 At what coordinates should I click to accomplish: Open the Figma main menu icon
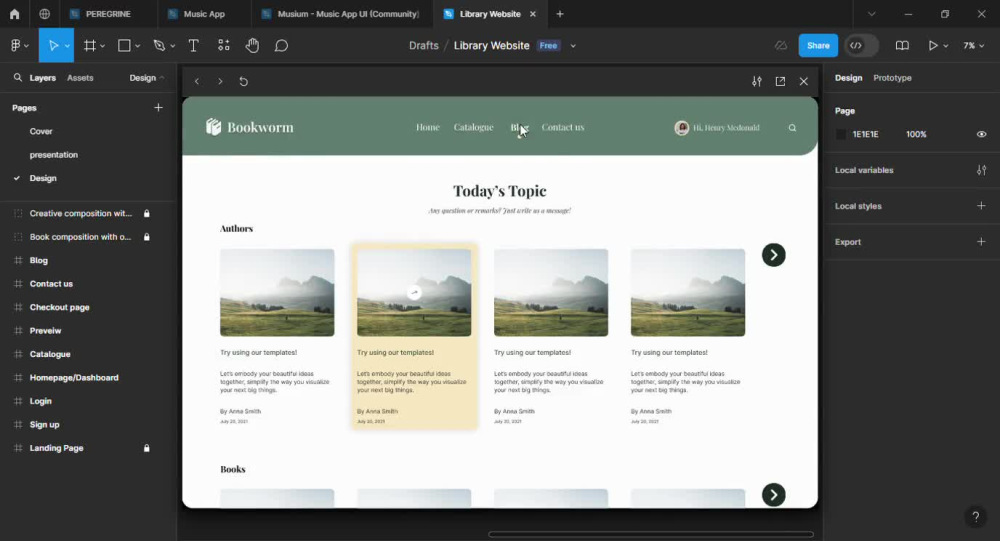[16, 45]
